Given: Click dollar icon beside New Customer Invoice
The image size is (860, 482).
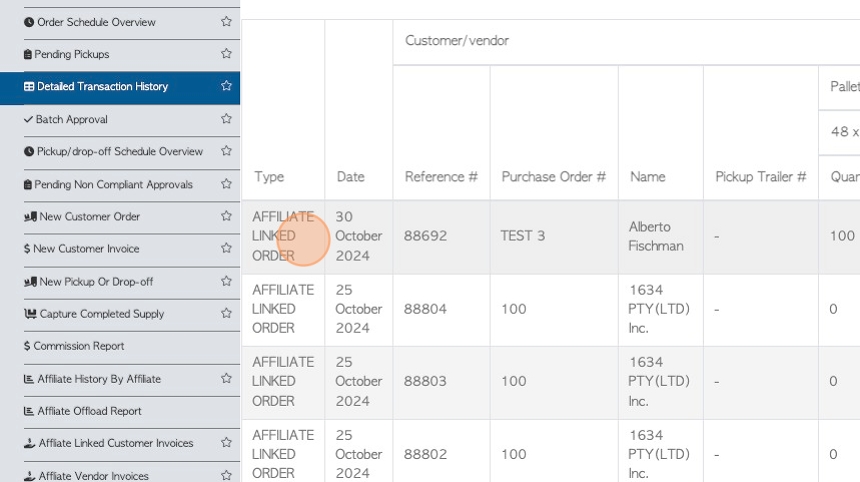Looking at the screenshot, I should click(27, 249).
